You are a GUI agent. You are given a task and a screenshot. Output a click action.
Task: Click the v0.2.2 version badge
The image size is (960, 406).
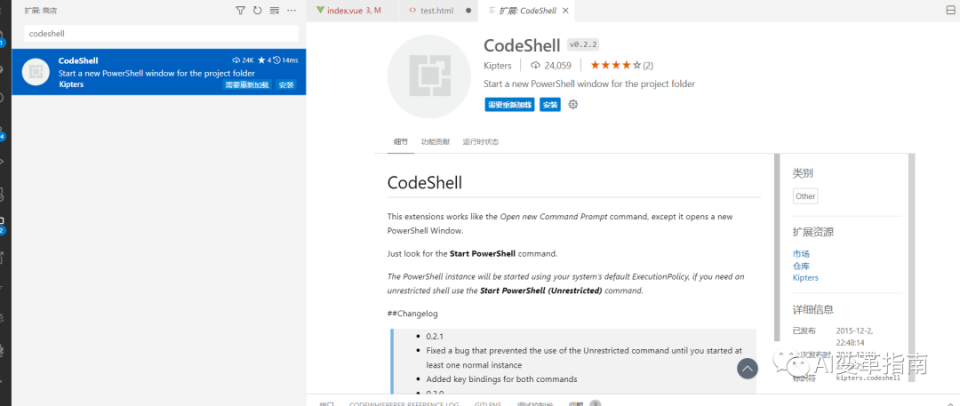click(583, 45)
